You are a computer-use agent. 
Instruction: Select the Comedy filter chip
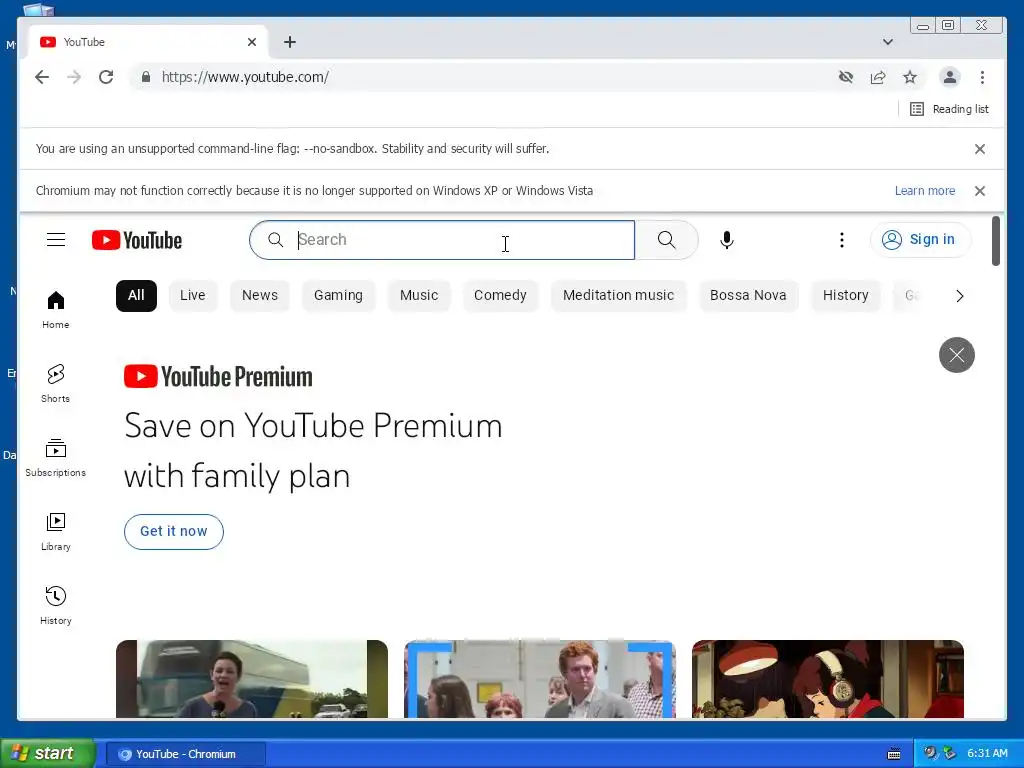(500, 295)
